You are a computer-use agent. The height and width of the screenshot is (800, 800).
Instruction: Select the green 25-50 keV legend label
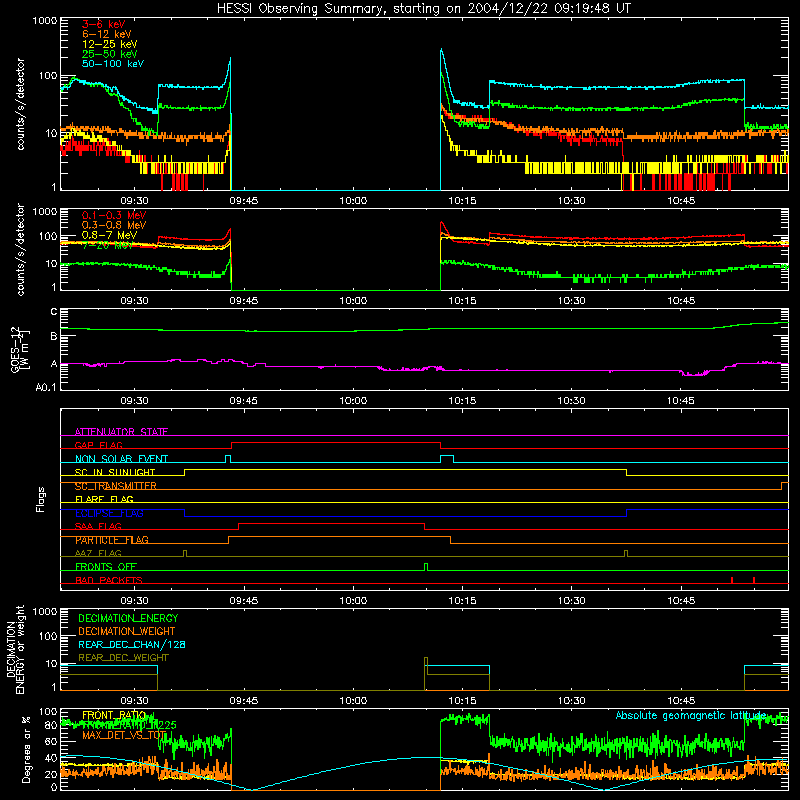click(x=109, y=54)
